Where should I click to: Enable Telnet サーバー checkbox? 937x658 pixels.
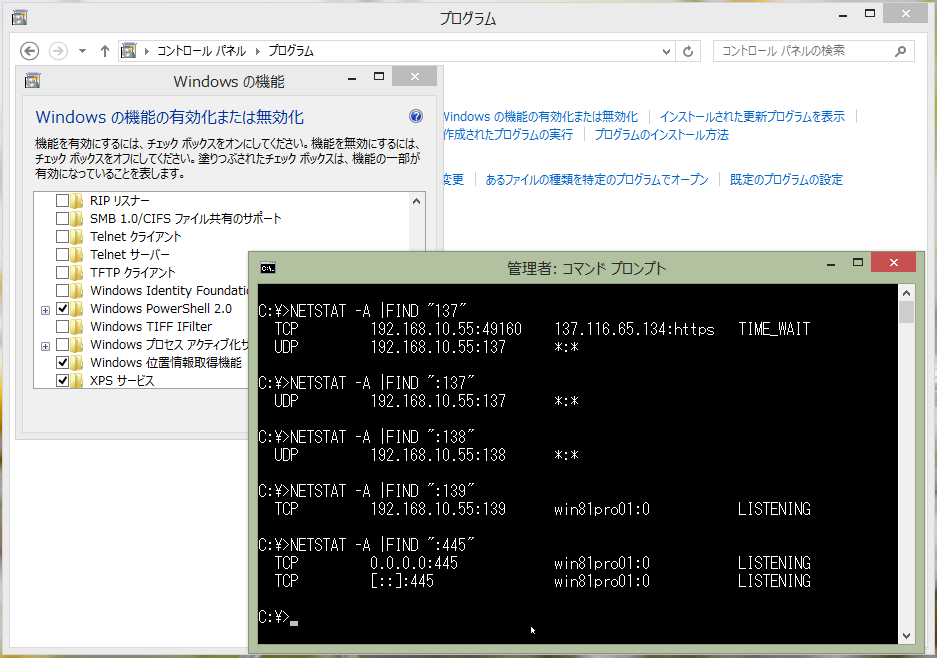click(x=62, y=254)
